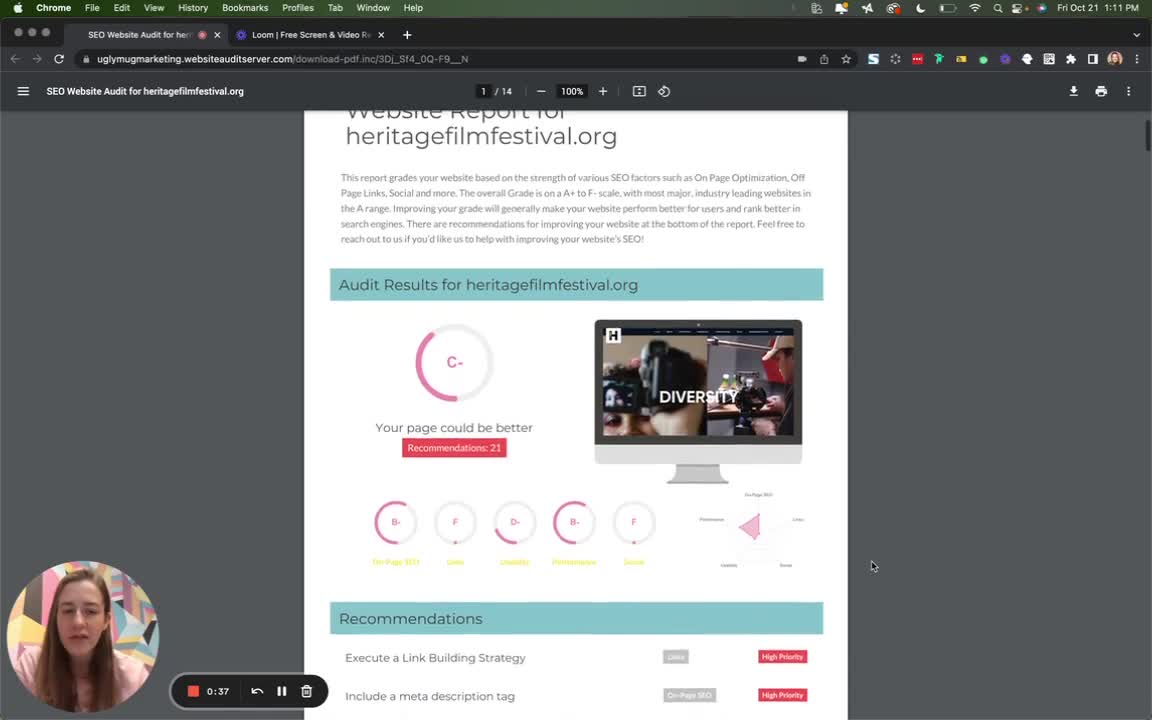Viewport: 1152px width, 720px height.
Task: Click the website screenshot monitor thumbnail
Action: coord(698,401)
